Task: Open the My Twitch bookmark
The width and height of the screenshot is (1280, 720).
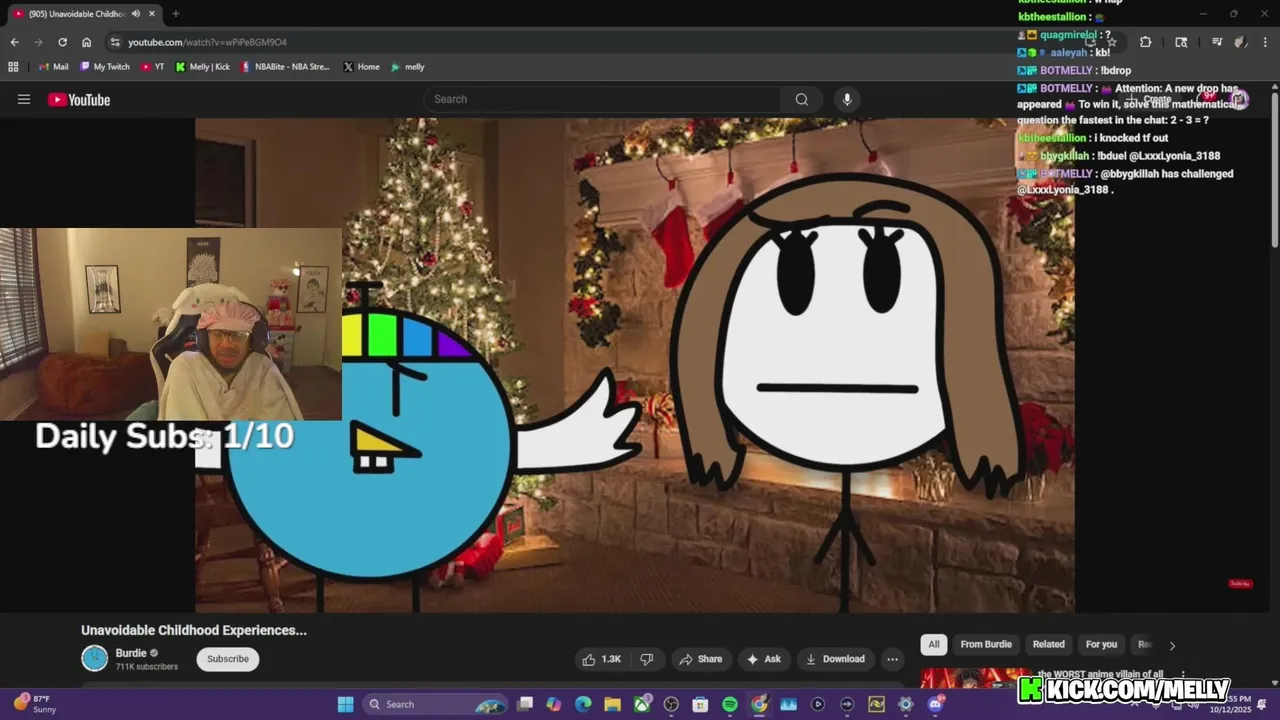Action: click(x=105, y=67)
